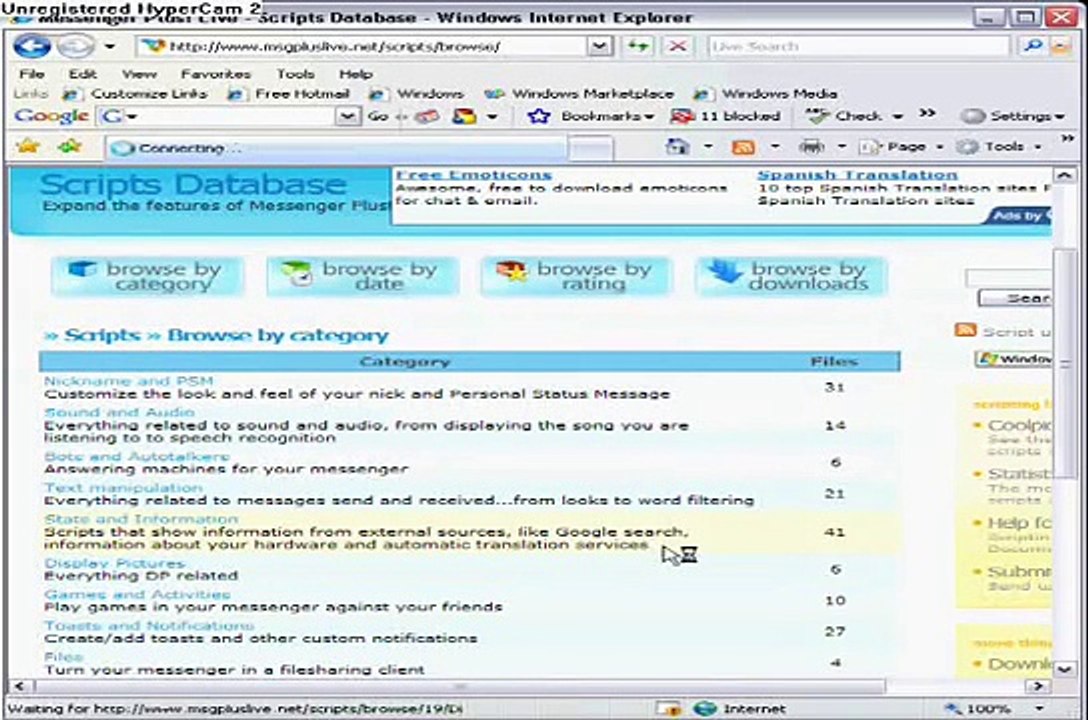Open the recent pages dropdown arrow
Viewport: 1088px width, 720px height.
[x=110, y=46]
